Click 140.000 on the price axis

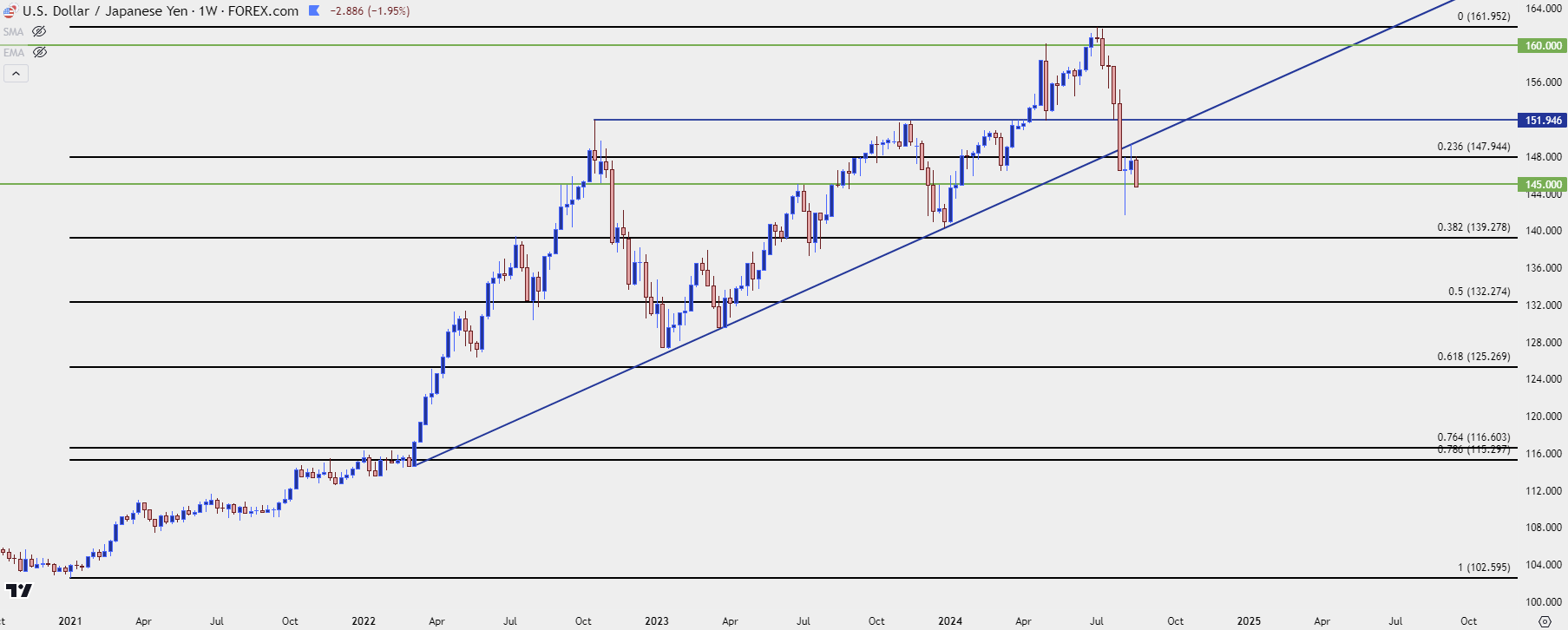[1545, 231]
